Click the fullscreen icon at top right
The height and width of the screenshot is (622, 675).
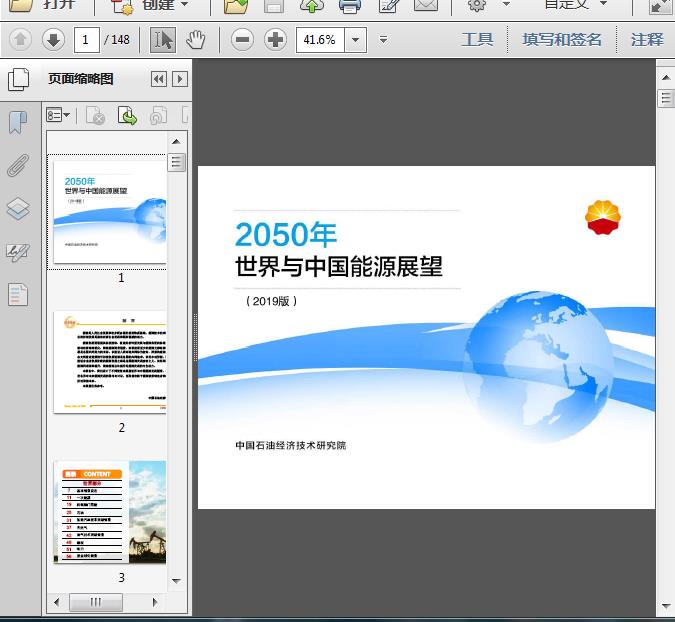pos(660,6)
